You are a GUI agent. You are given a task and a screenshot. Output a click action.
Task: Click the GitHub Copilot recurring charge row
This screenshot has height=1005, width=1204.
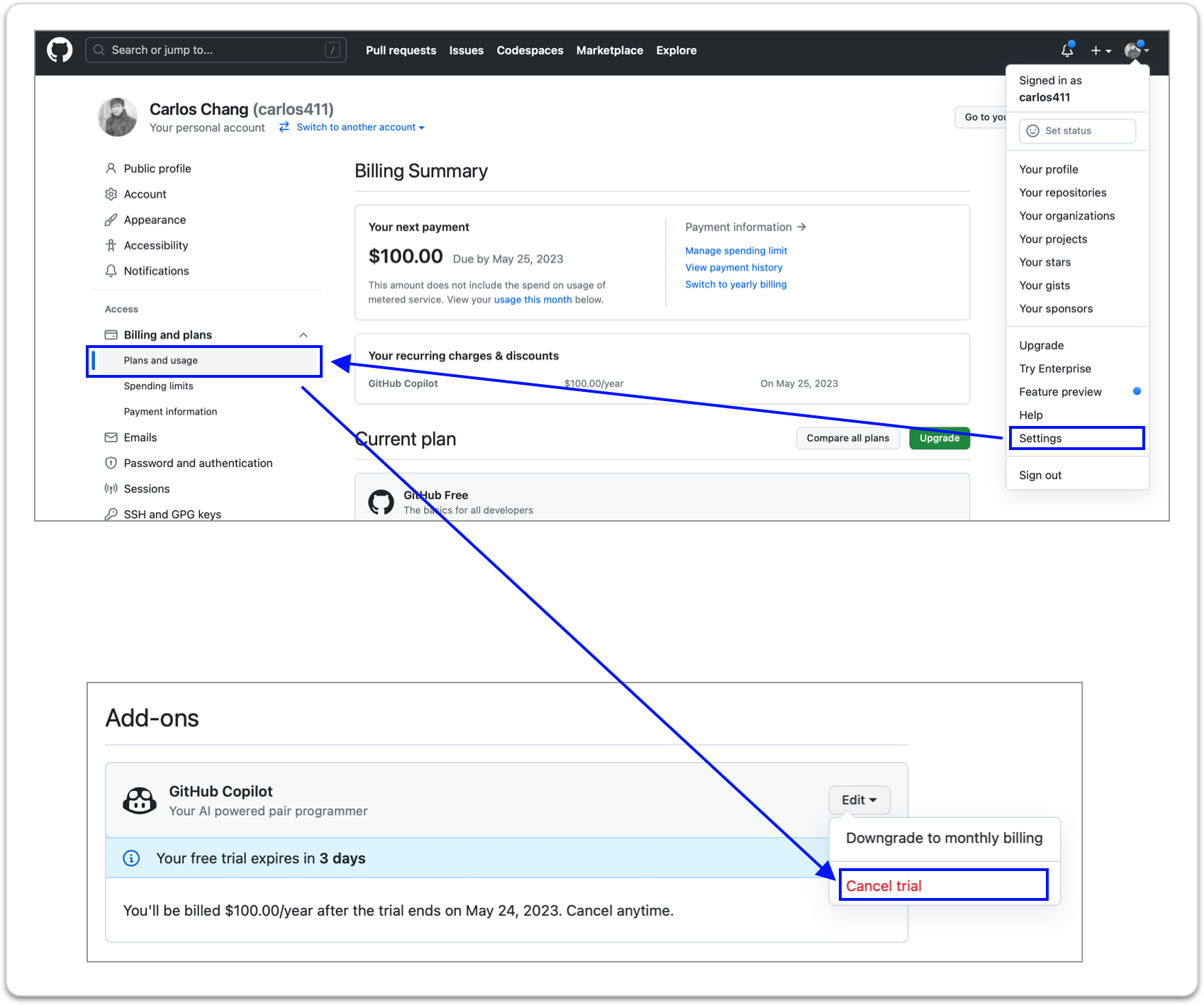pyautogui.click(x=662, y=384)
